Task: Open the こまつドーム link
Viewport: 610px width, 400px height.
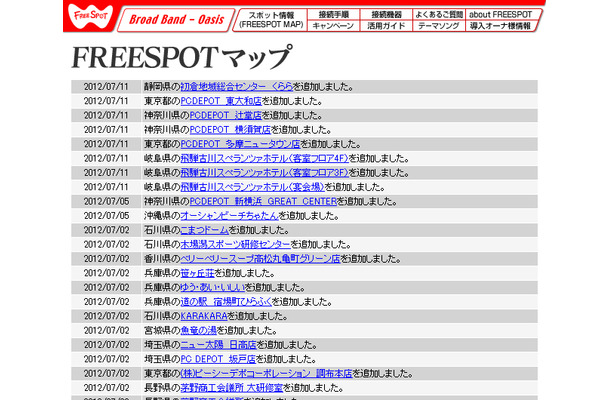Action: coord(204,230)
